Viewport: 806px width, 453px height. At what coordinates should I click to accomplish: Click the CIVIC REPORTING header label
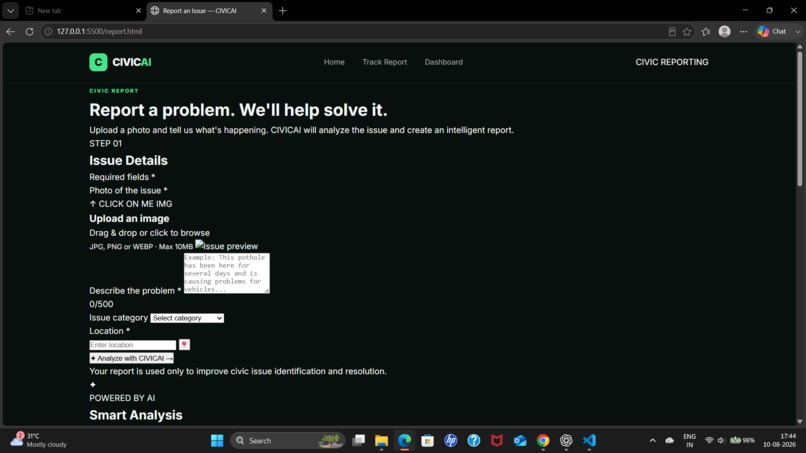tap(671, 62)
